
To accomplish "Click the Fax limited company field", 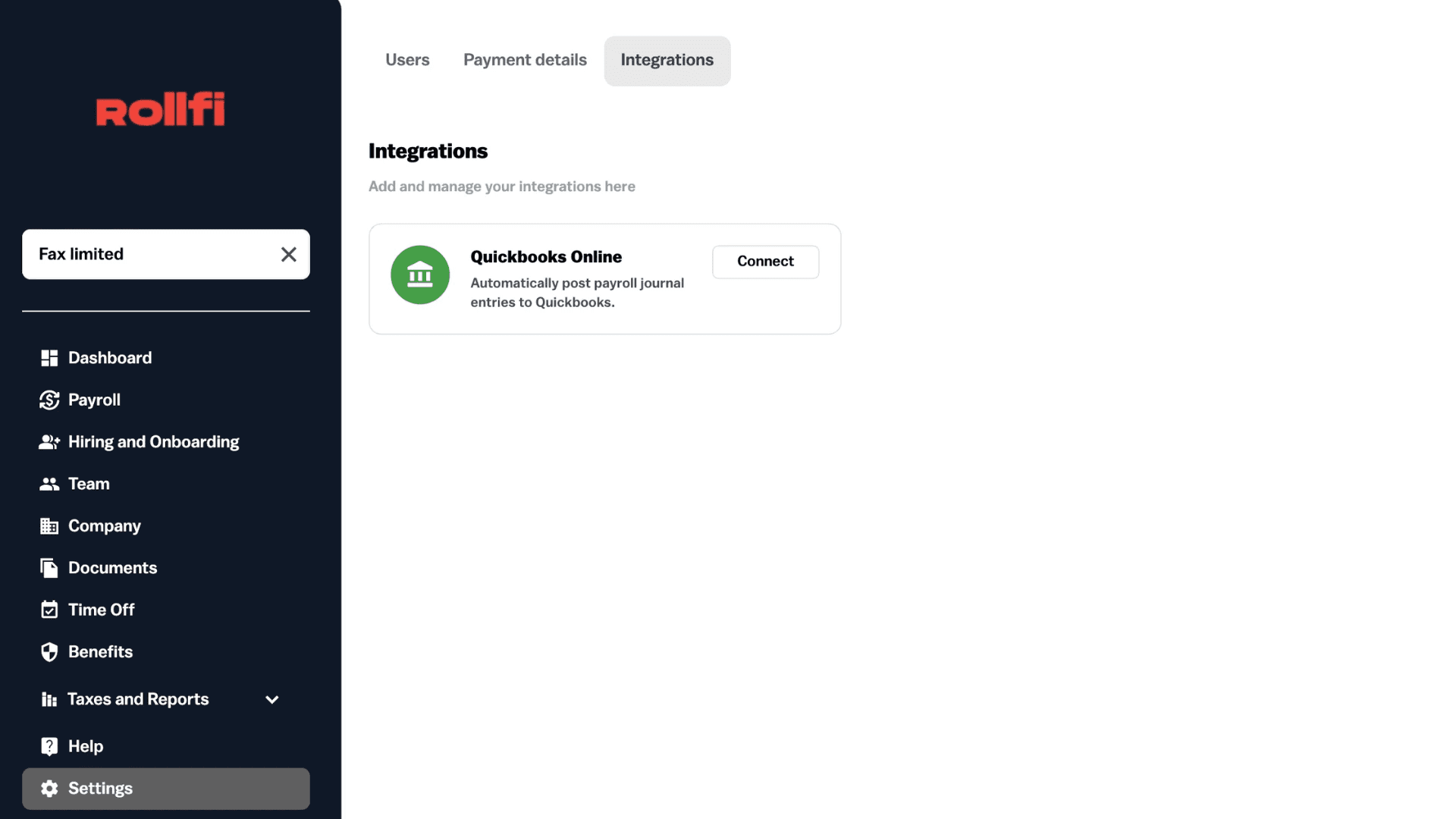I will click(144, 255).
